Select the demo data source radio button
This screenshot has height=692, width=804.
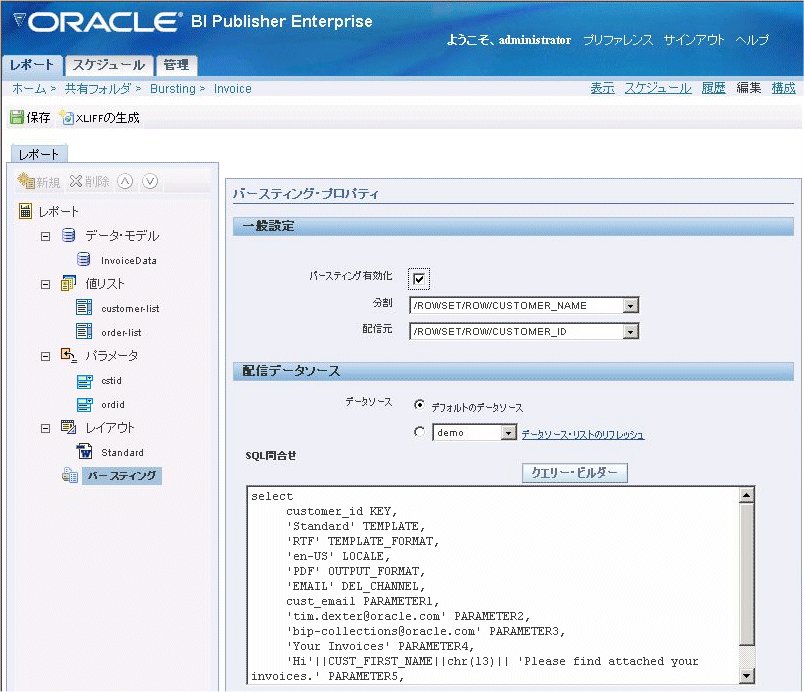coord(419,432)
